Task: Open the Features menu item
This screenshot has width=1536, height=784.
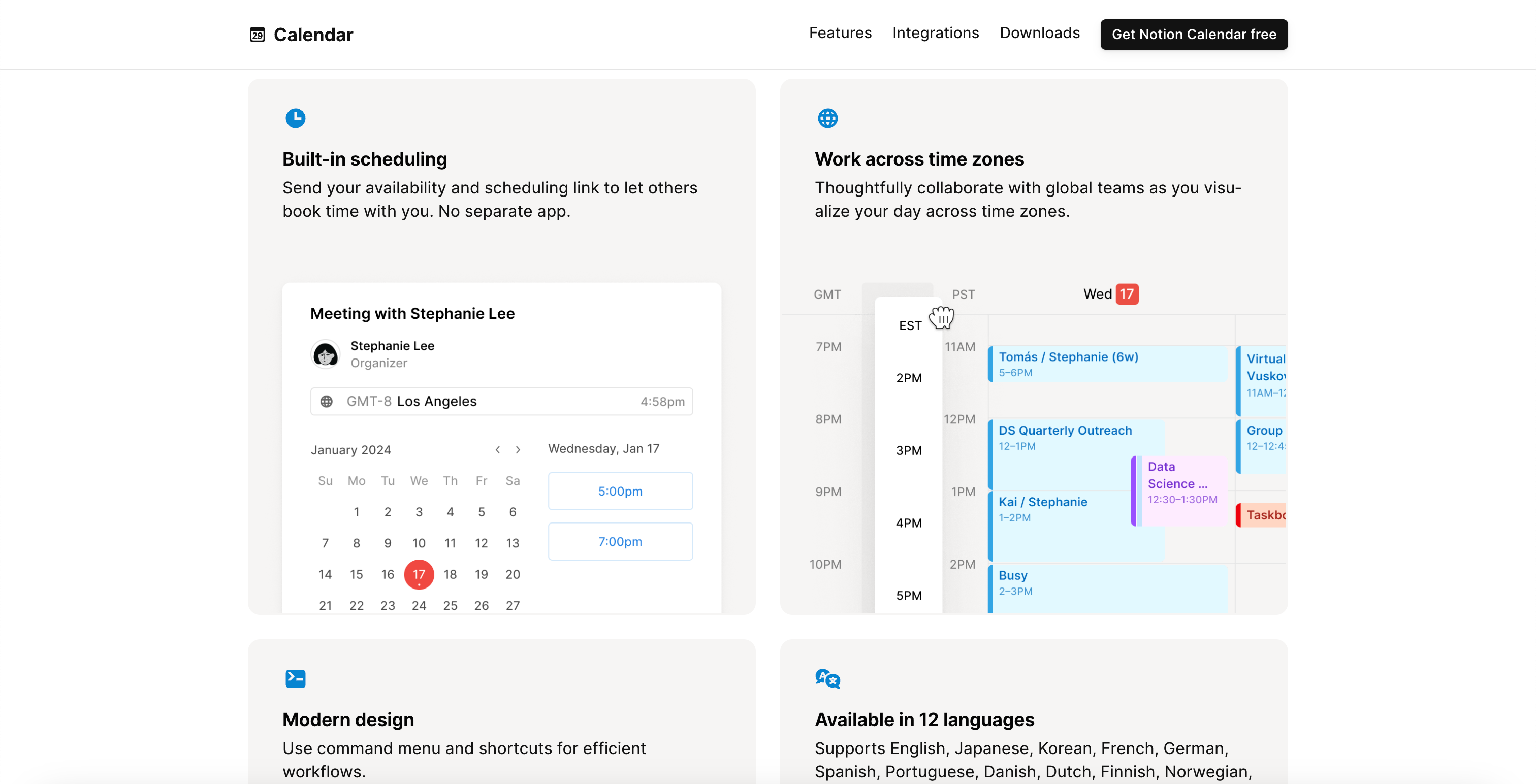Action: (840, 33)
